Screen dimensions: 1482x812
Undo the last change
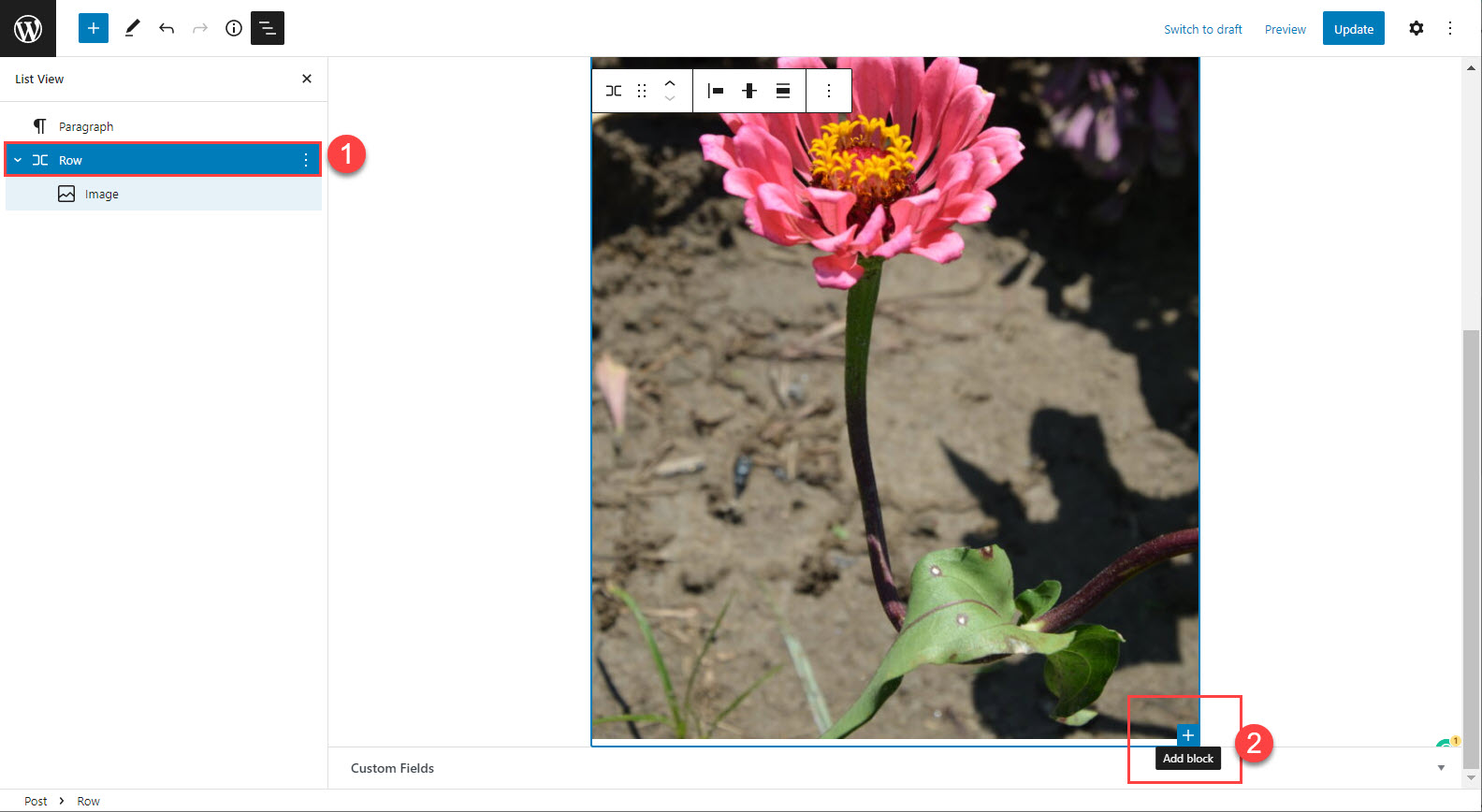click(167, 28)
